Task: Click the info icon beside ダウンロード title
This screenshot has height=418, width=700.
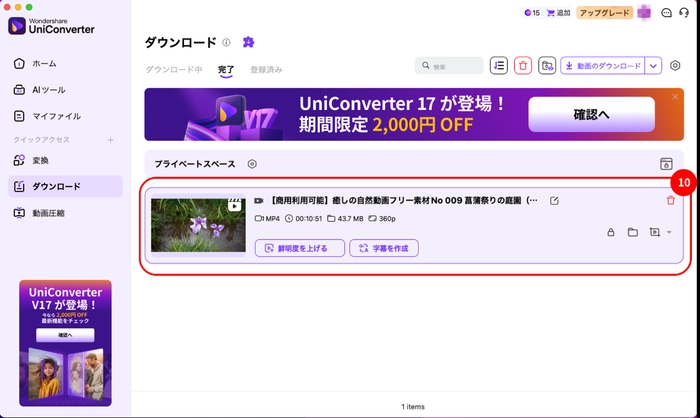Action: click(226, 42)
